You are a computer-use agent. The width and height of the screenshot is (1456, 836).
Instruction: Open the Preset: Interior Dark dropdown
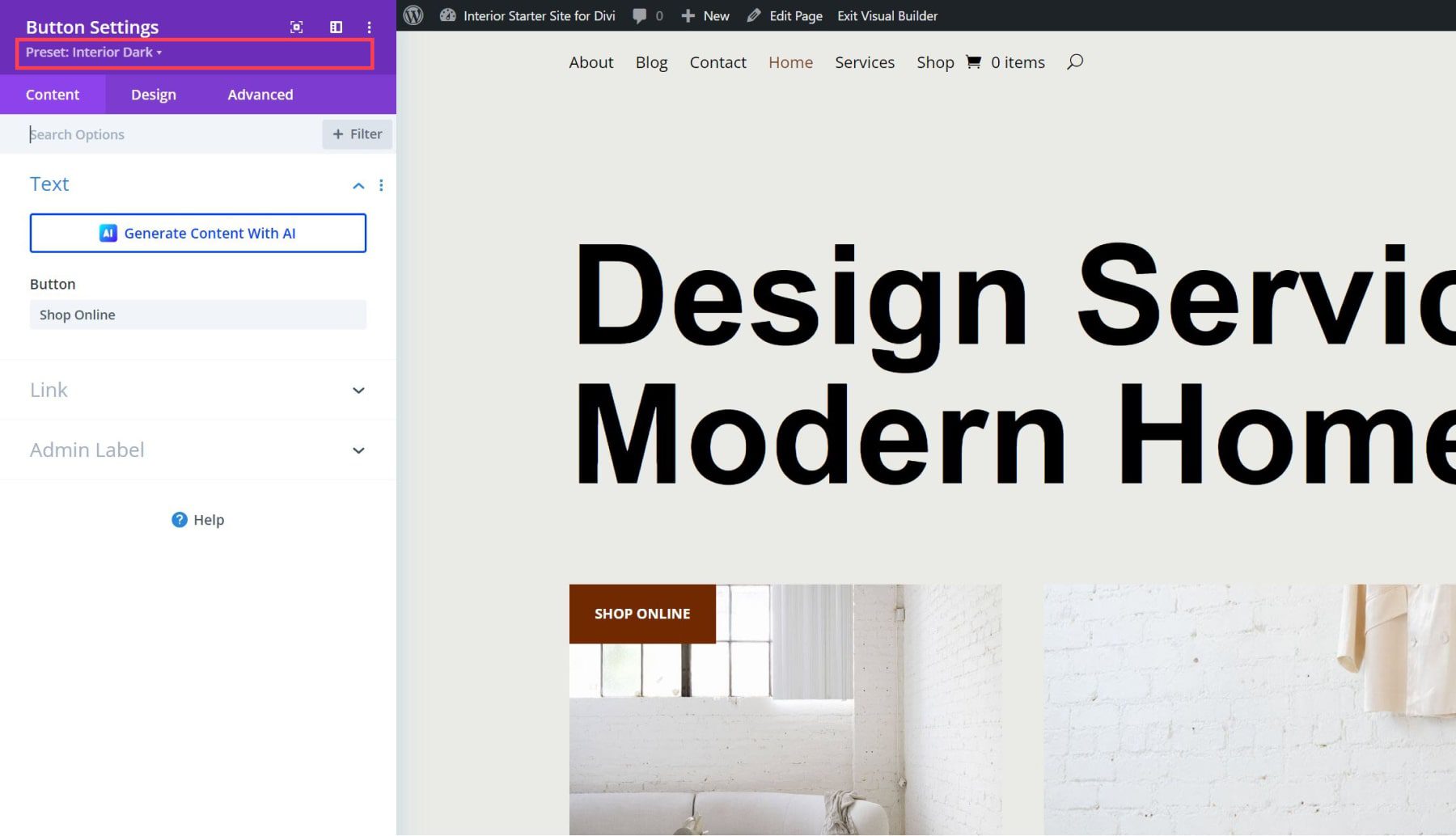pyautogui.click(x=95, y=52)
